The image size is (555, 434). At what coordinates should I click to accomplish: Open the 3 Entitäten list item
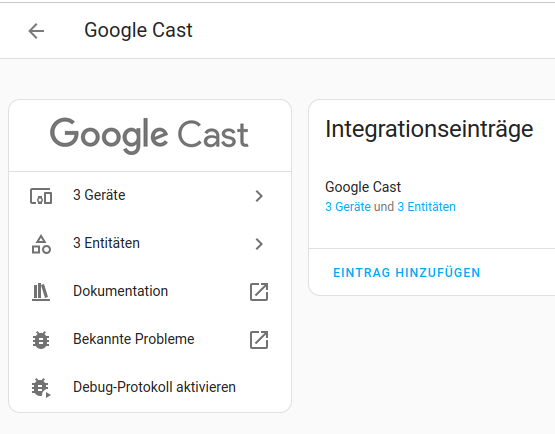pyautogui.click(x=150, y=244)
